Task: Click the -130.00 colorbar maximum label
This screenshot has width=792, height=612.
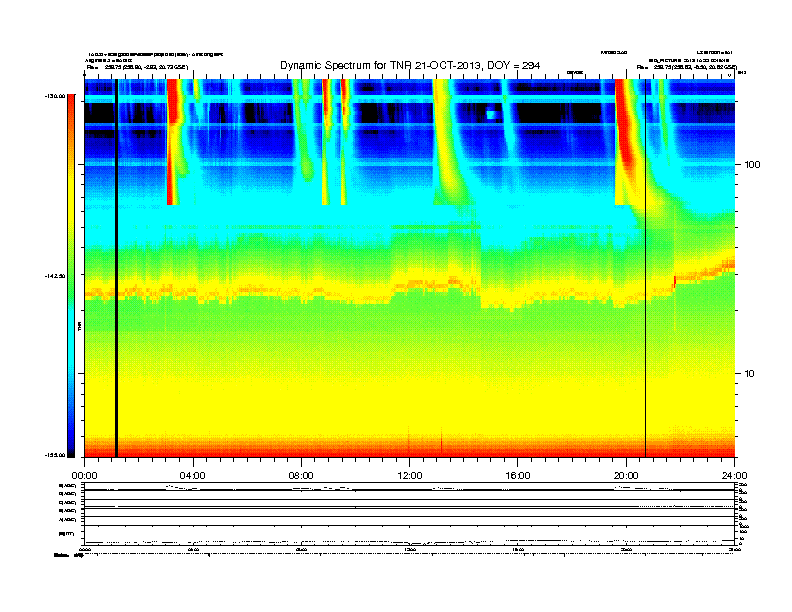Action: (x=56, y=96)
